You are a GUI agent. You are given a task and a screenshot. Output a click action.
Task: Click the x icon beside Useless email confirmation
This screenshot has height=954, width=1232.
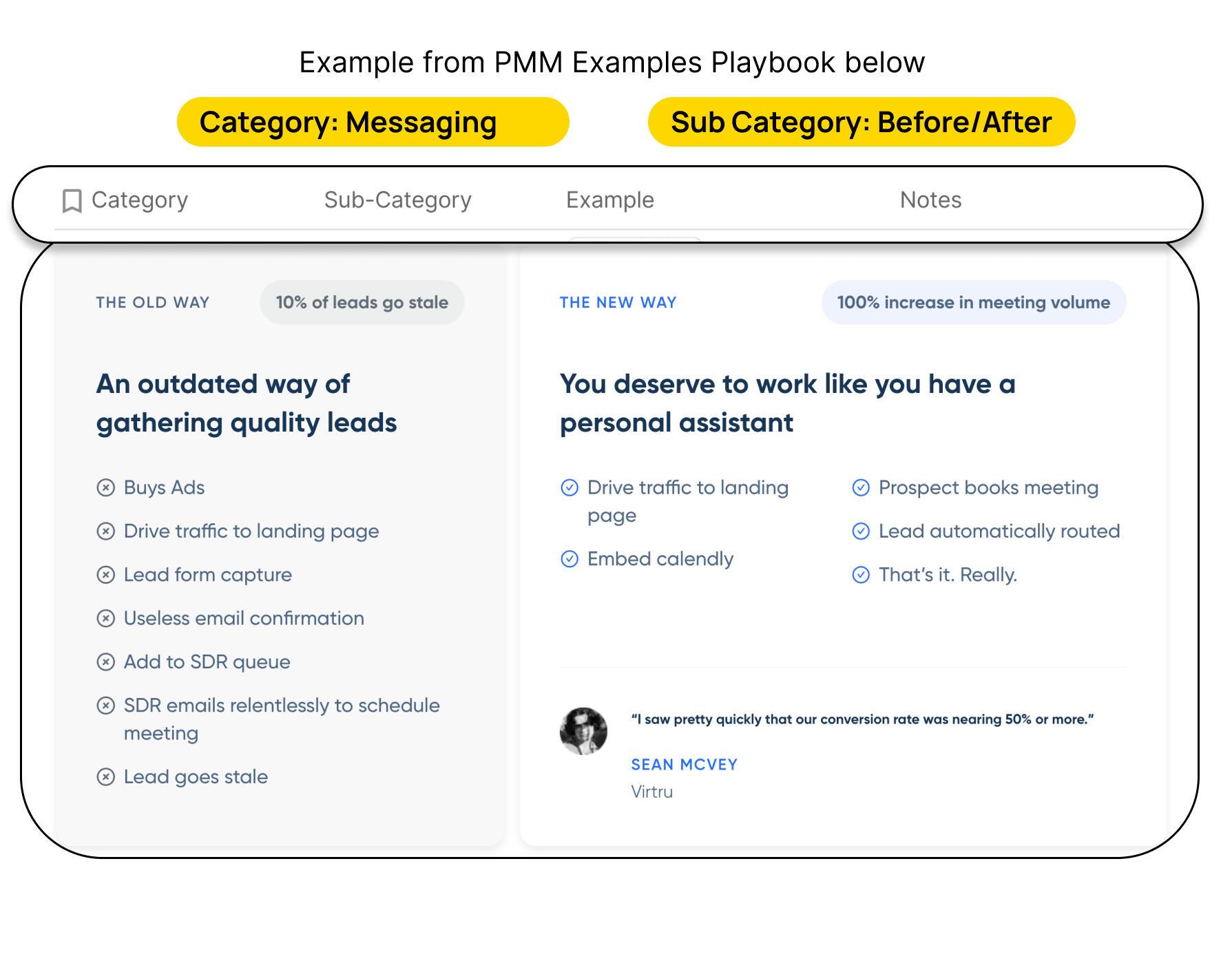[105, 618]
